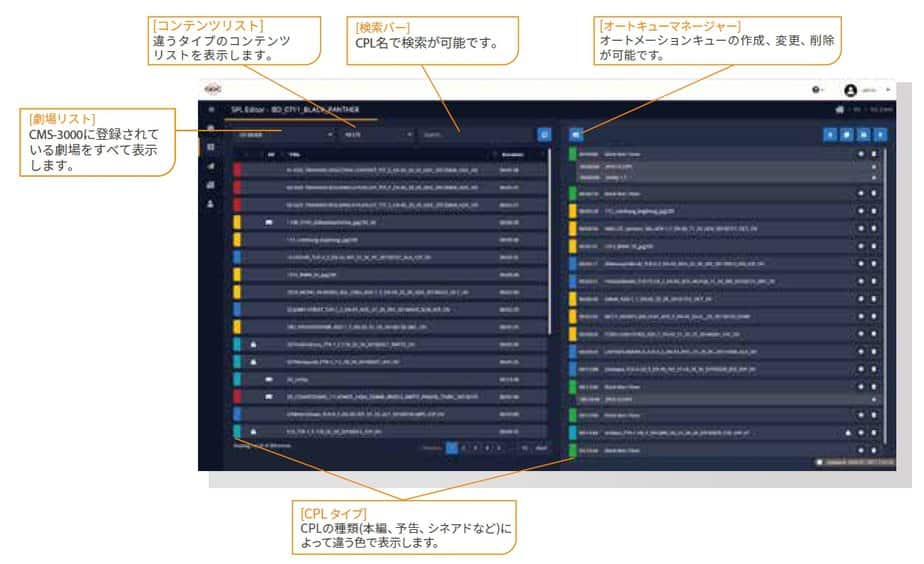Select the third red content row at top
924x564 pixels.
[390, 205]
